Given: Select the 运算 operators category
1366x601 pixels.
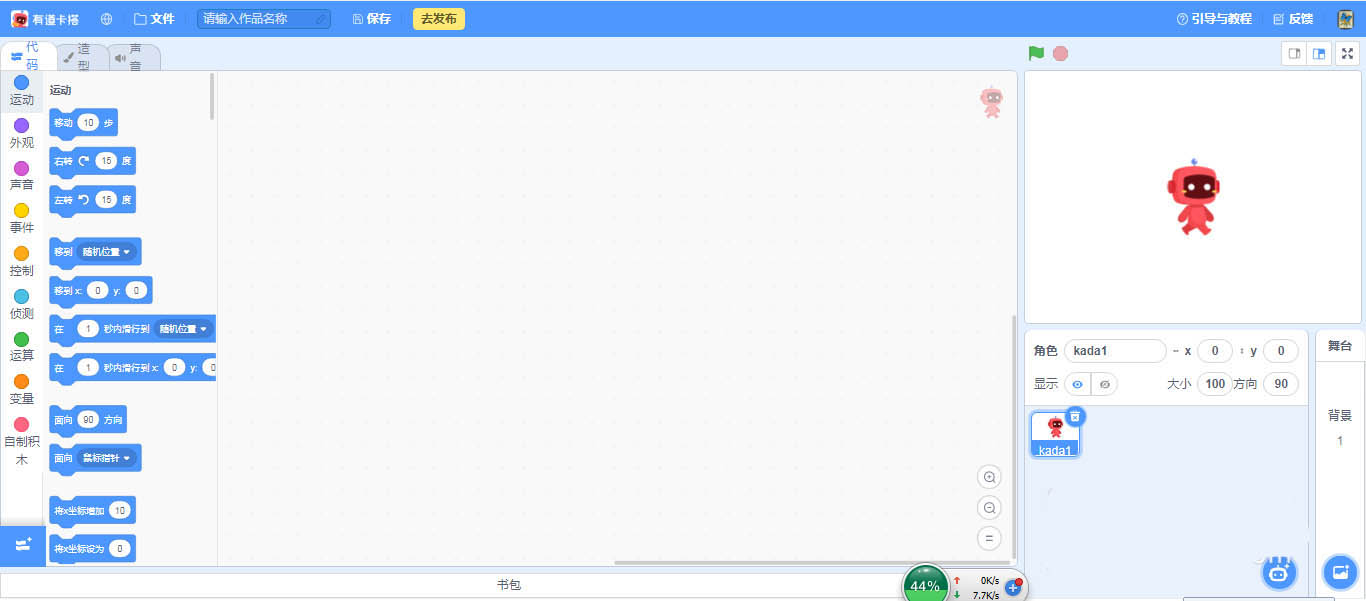Looking at the screenshot, I should (x=22, y=347).
